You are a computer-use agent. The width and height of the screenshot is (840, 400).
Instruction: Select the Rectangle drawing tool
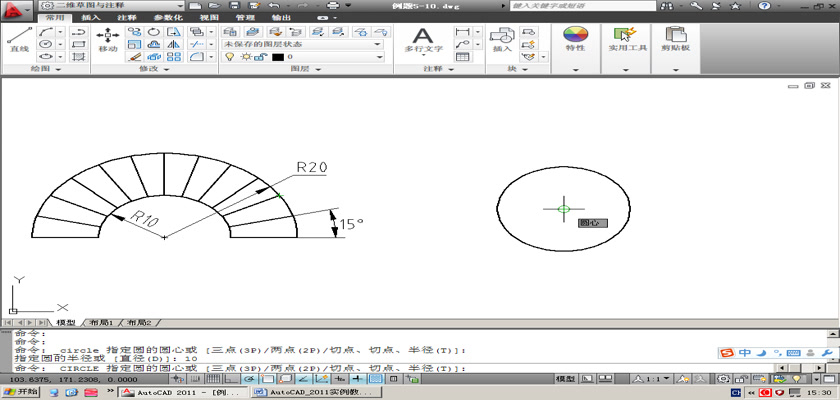click(79, 44)
